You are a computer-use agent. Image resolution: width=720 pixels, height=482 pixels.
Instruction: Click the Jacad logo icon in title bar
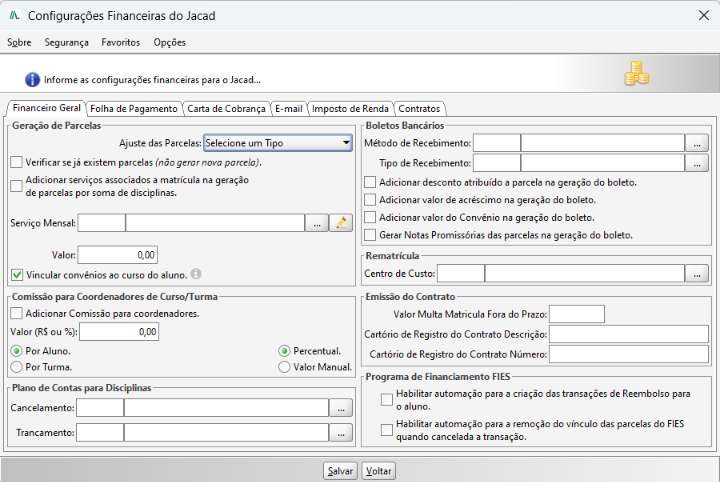[x=14, y=16]
